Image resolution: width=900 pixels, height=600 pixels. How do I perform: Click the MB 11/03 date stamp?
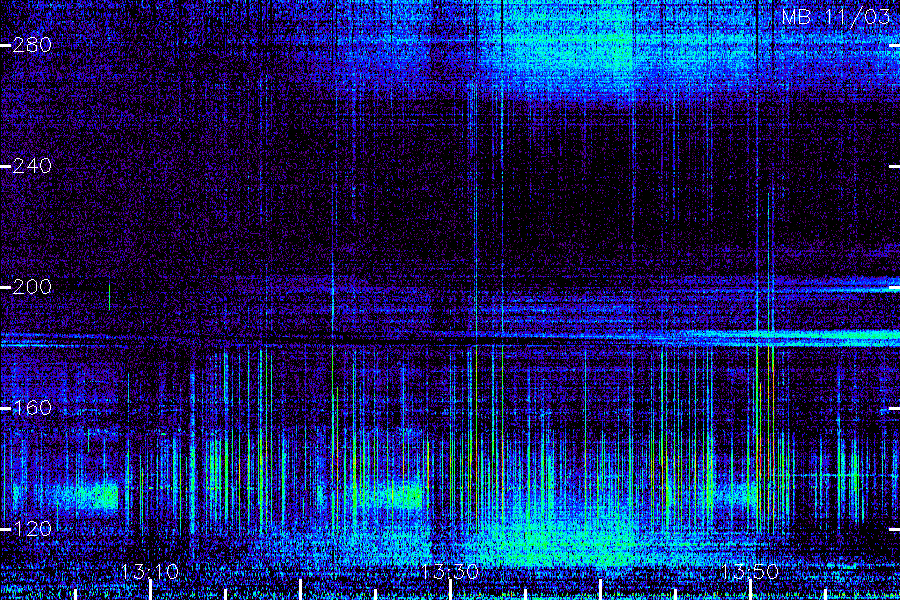coord(835,17)
